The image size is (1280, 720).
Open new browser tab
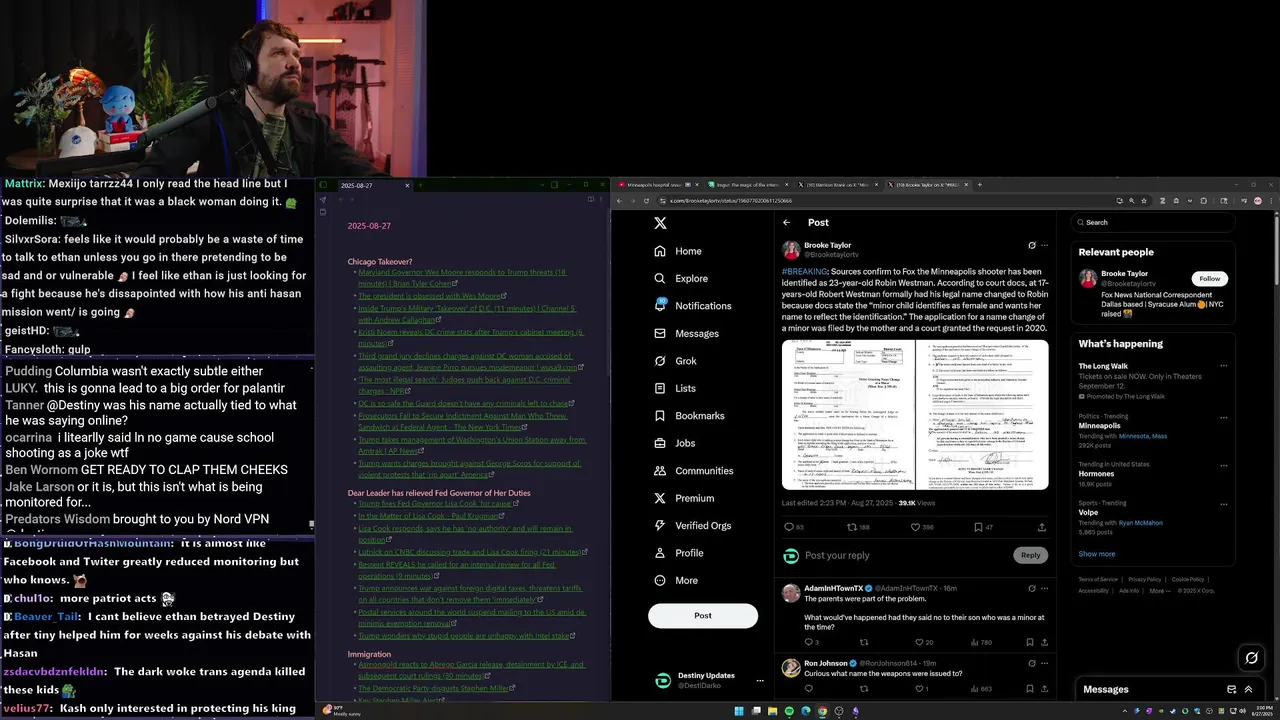pos(980,185)
